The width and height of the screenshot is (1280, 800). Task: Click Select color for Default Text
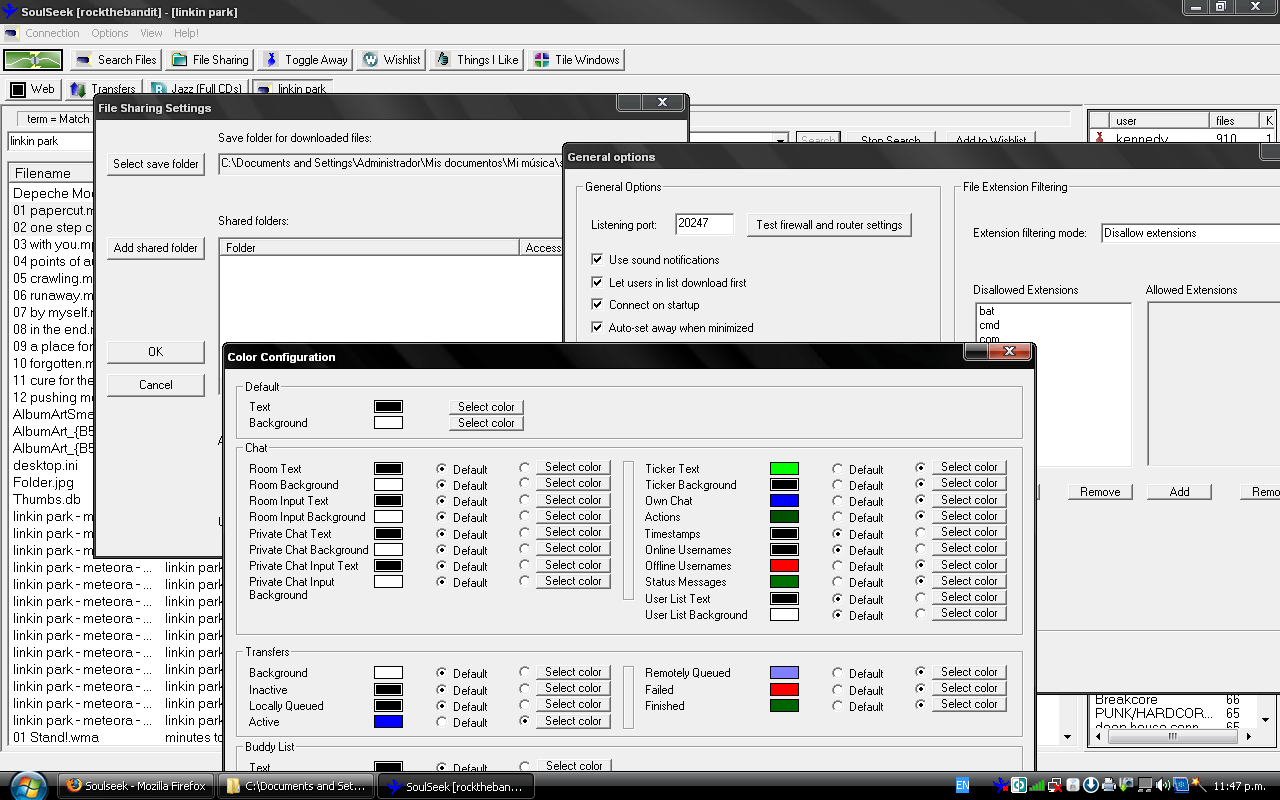click(486, 407)
